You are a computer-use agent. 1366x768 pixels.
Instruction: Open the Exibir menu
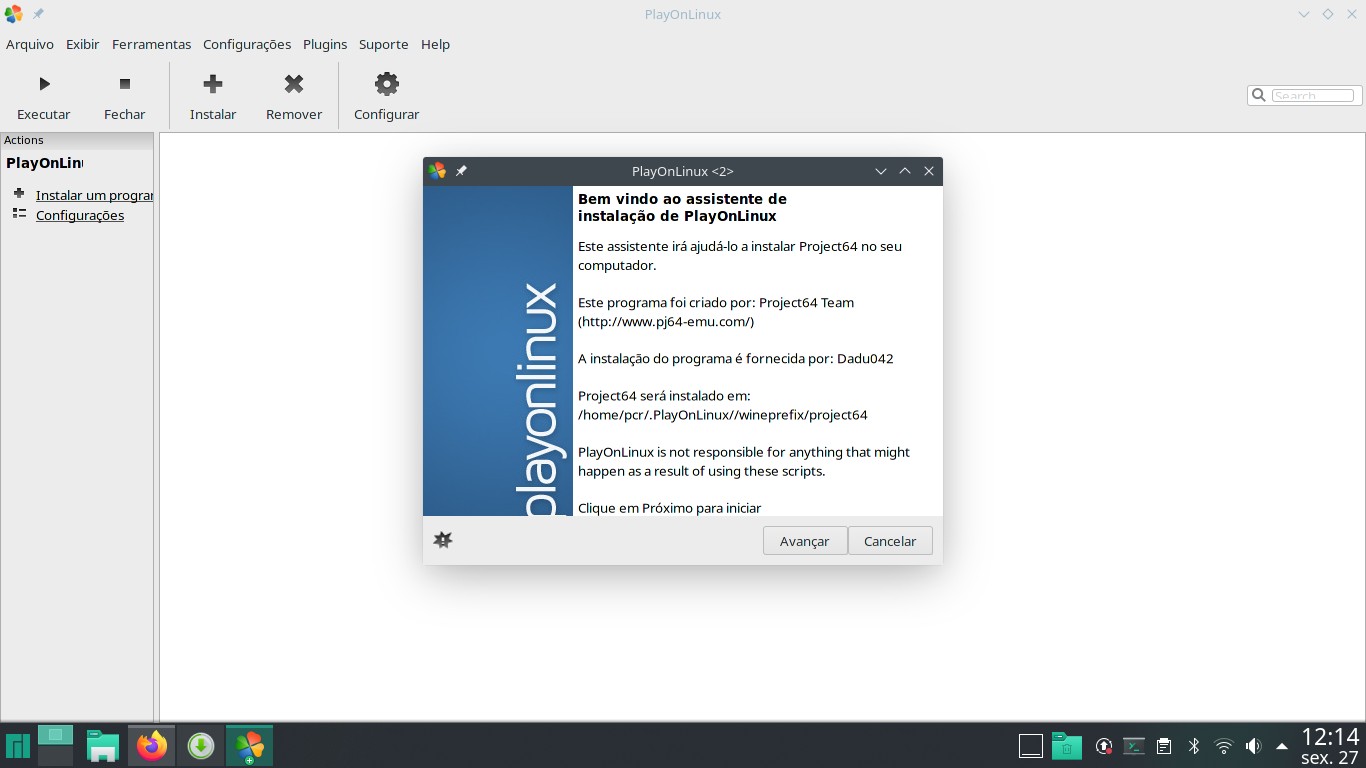[83, 44]
